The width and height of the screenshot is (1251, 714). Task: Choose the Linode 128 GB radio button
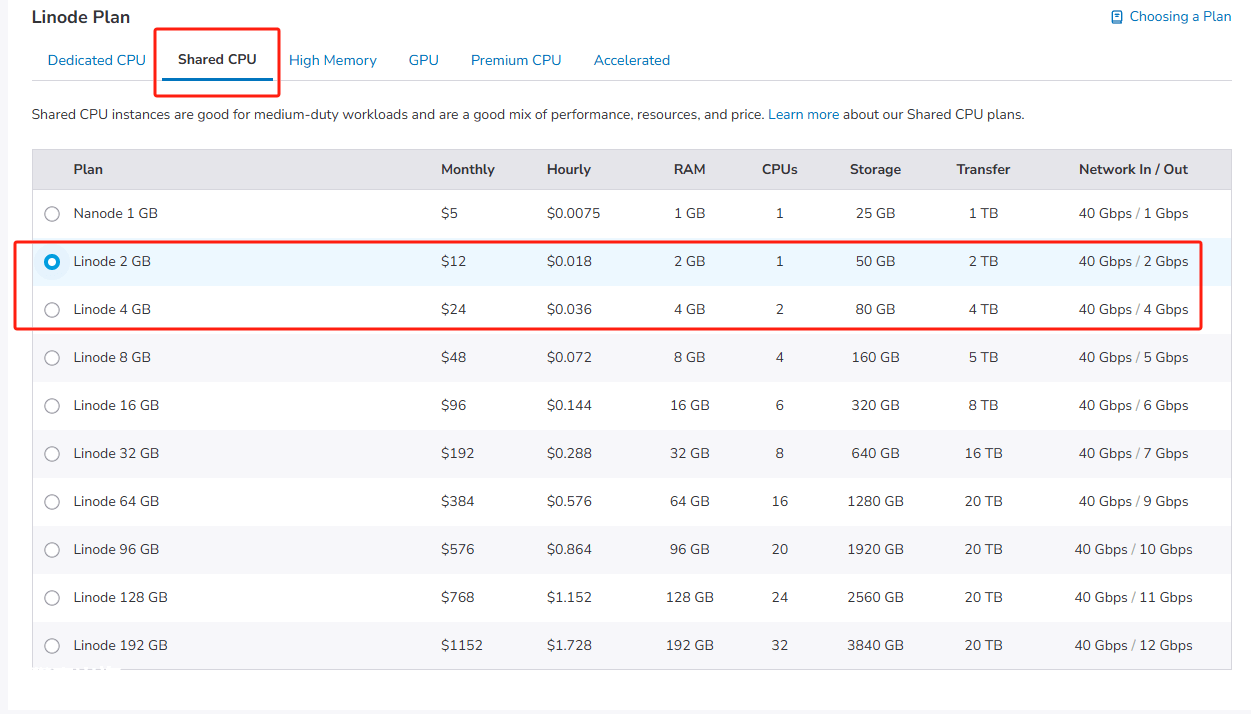[52, 598]
